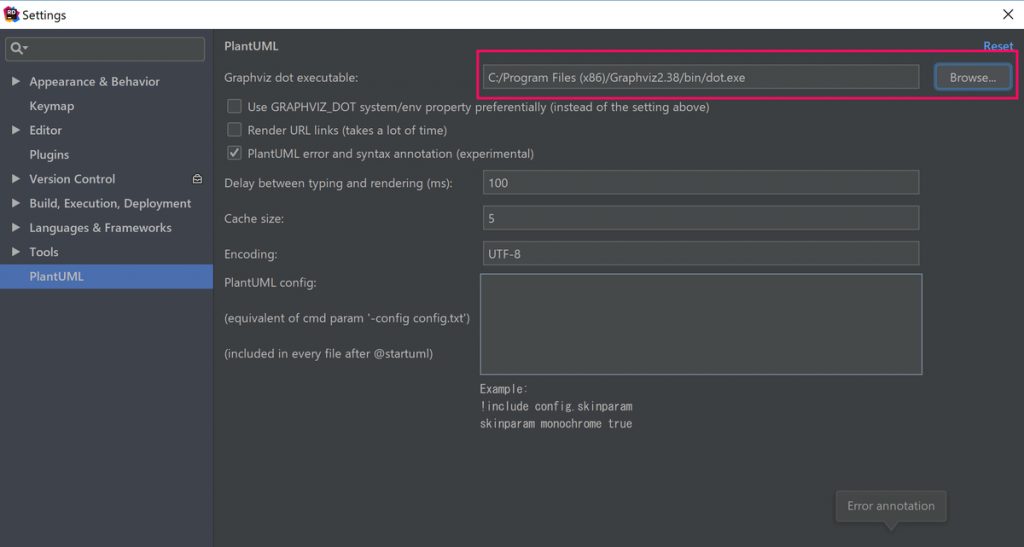1024x547 pixels.
Task: Select Version Control category
Action: [x=72, y=178]
